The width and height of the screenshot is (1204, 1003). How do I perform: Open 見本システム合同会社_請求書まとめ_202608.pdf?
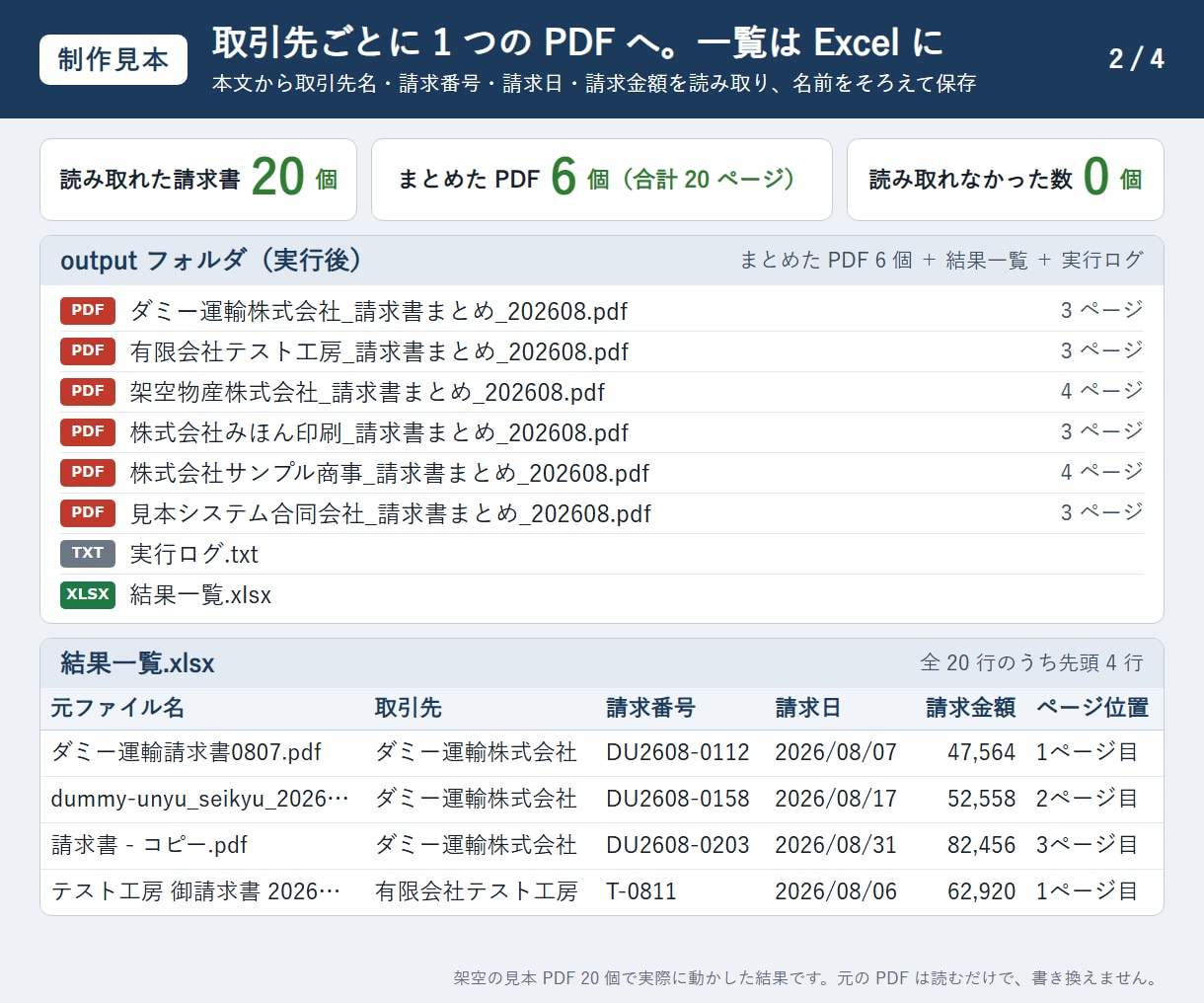(x=391, y=513)
